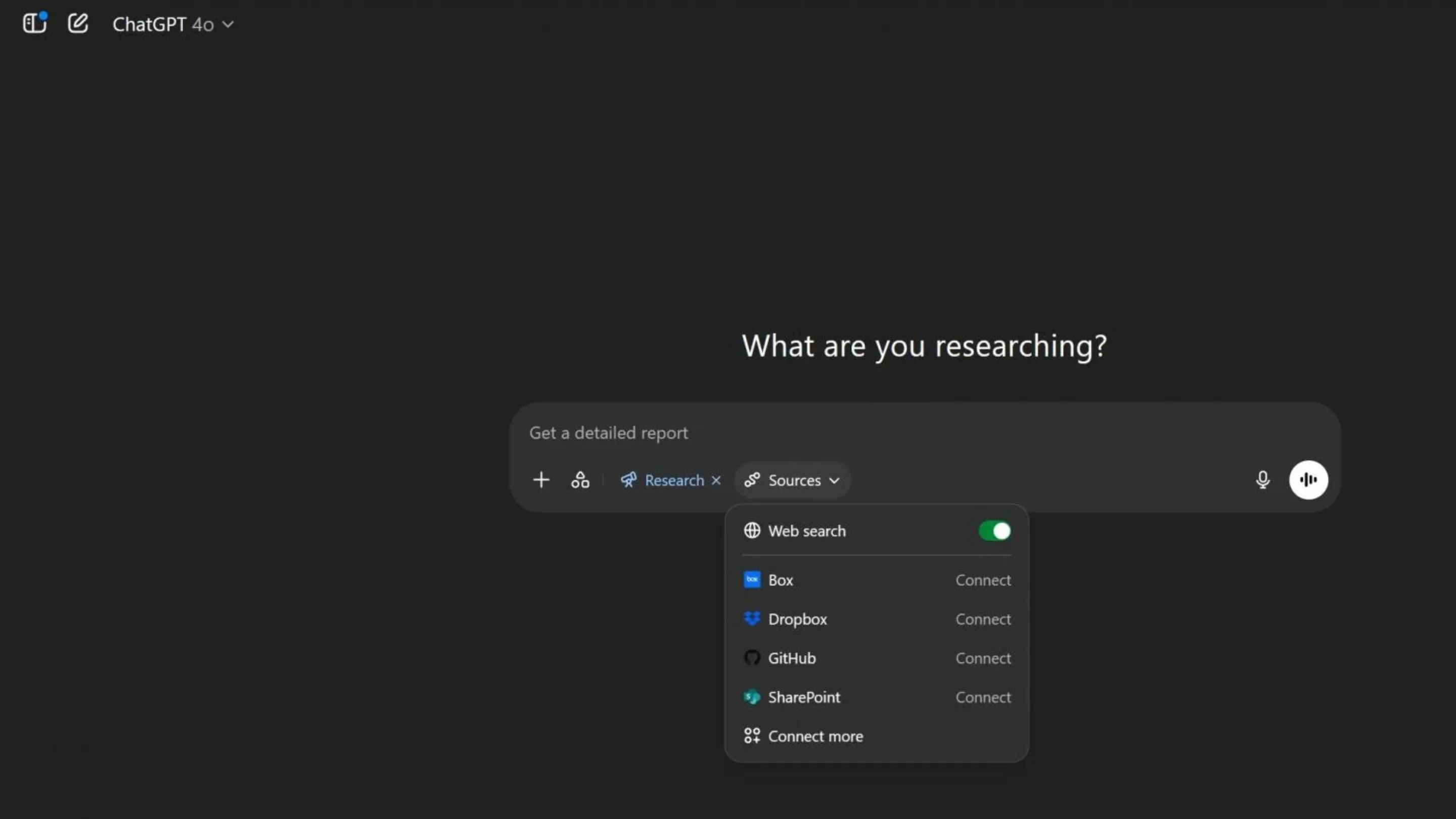This screenshot has height=819, width=1456.
Task: Click the Connect more grid icon
Action: pyautogui.click(x=752, y=736)
